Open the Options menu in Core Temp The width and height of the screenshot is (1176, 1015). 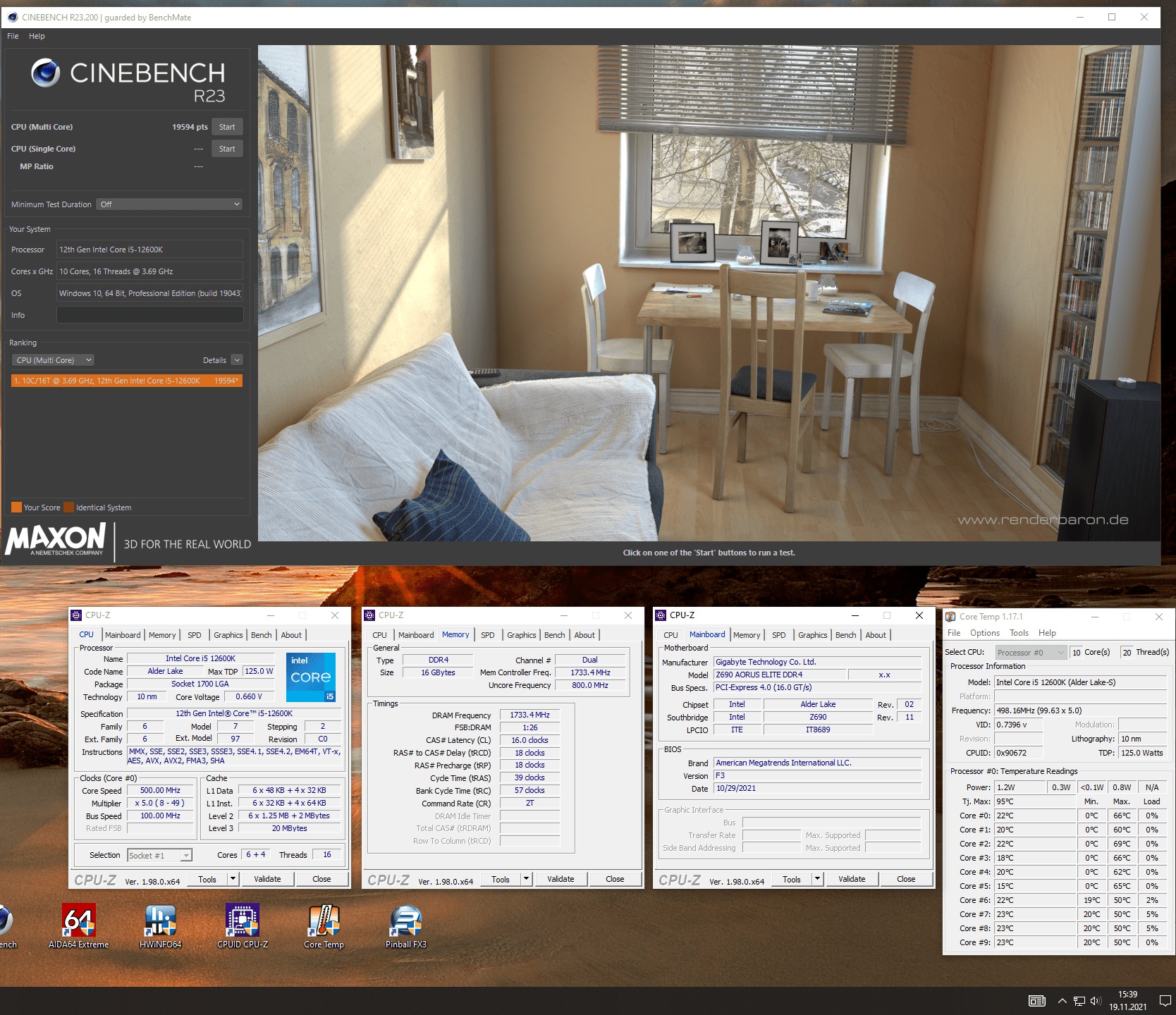coord(985,633)
